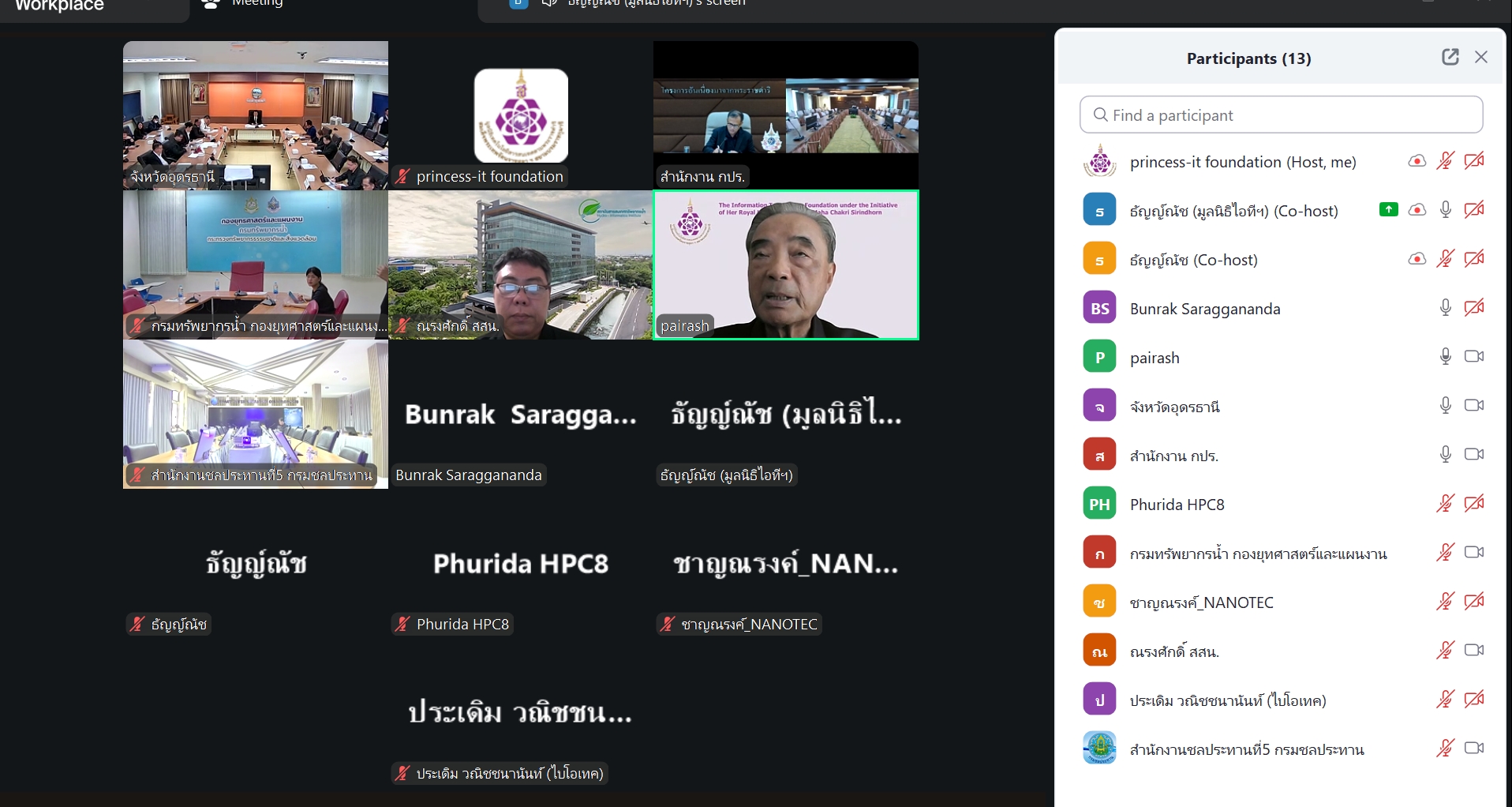Click the disabled camera icon for ชาญณรงค์_NANOTEC
Screen dimensions: 1512x807
(1473, 602)
